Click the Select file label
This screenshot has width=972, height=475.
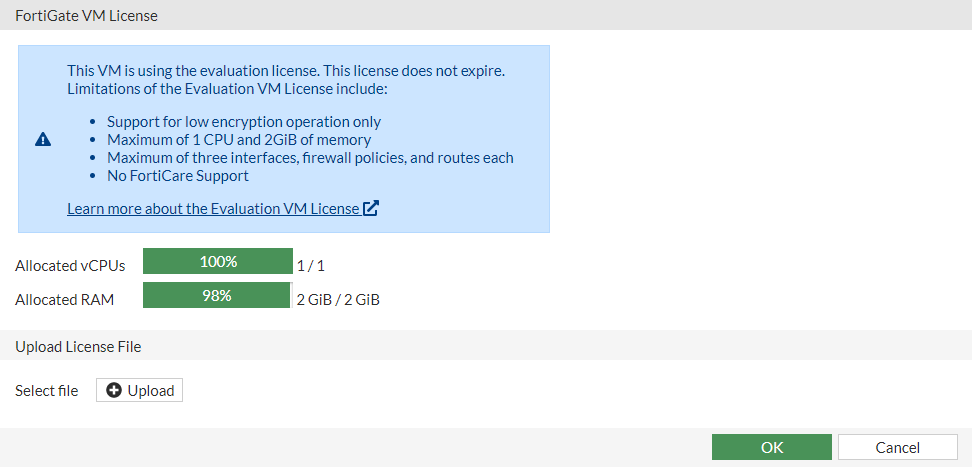46,391
